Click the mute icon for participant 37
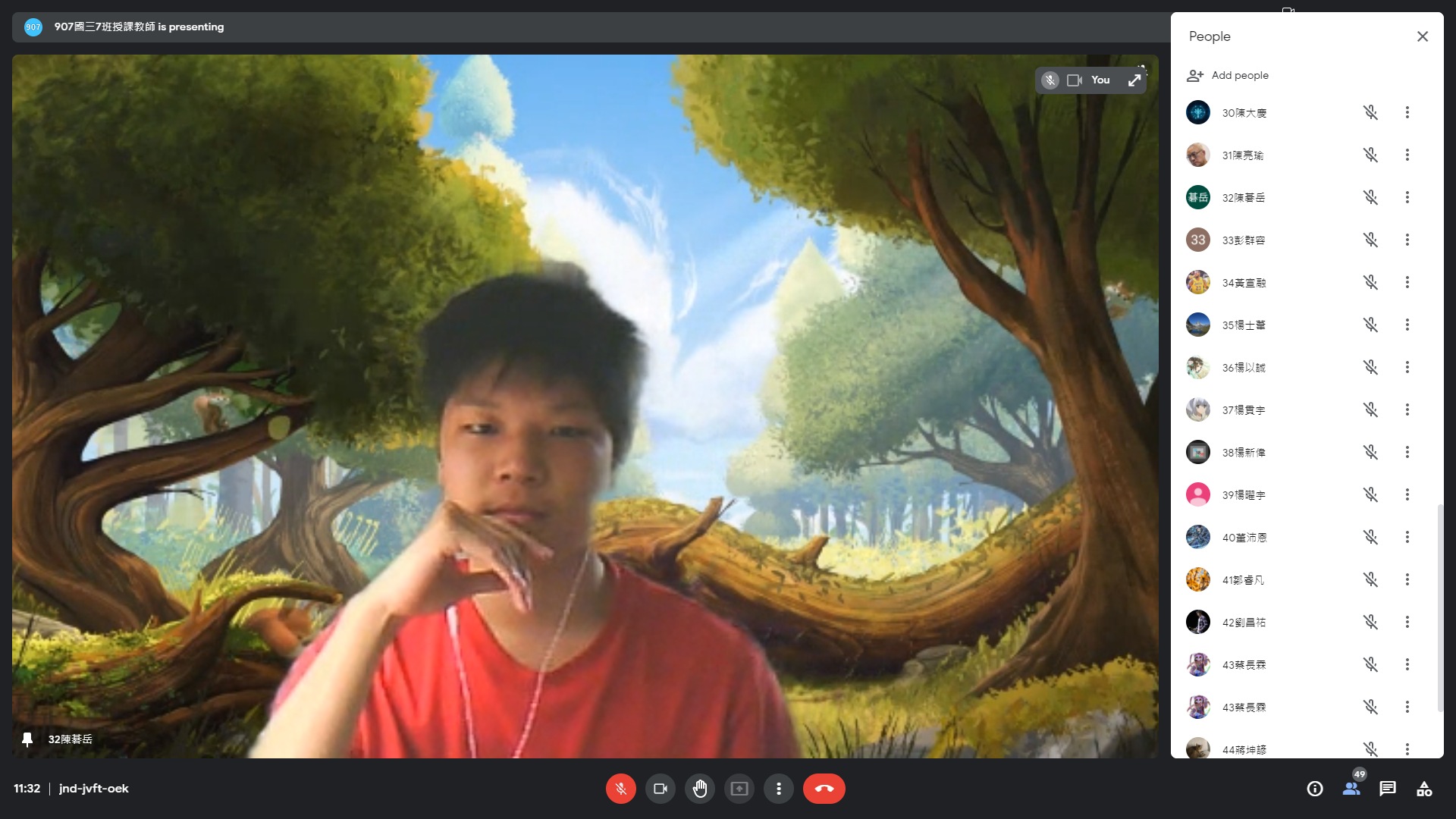Image resolution: width=1456 pixels, height=819 pixels. coord(1370,409)
